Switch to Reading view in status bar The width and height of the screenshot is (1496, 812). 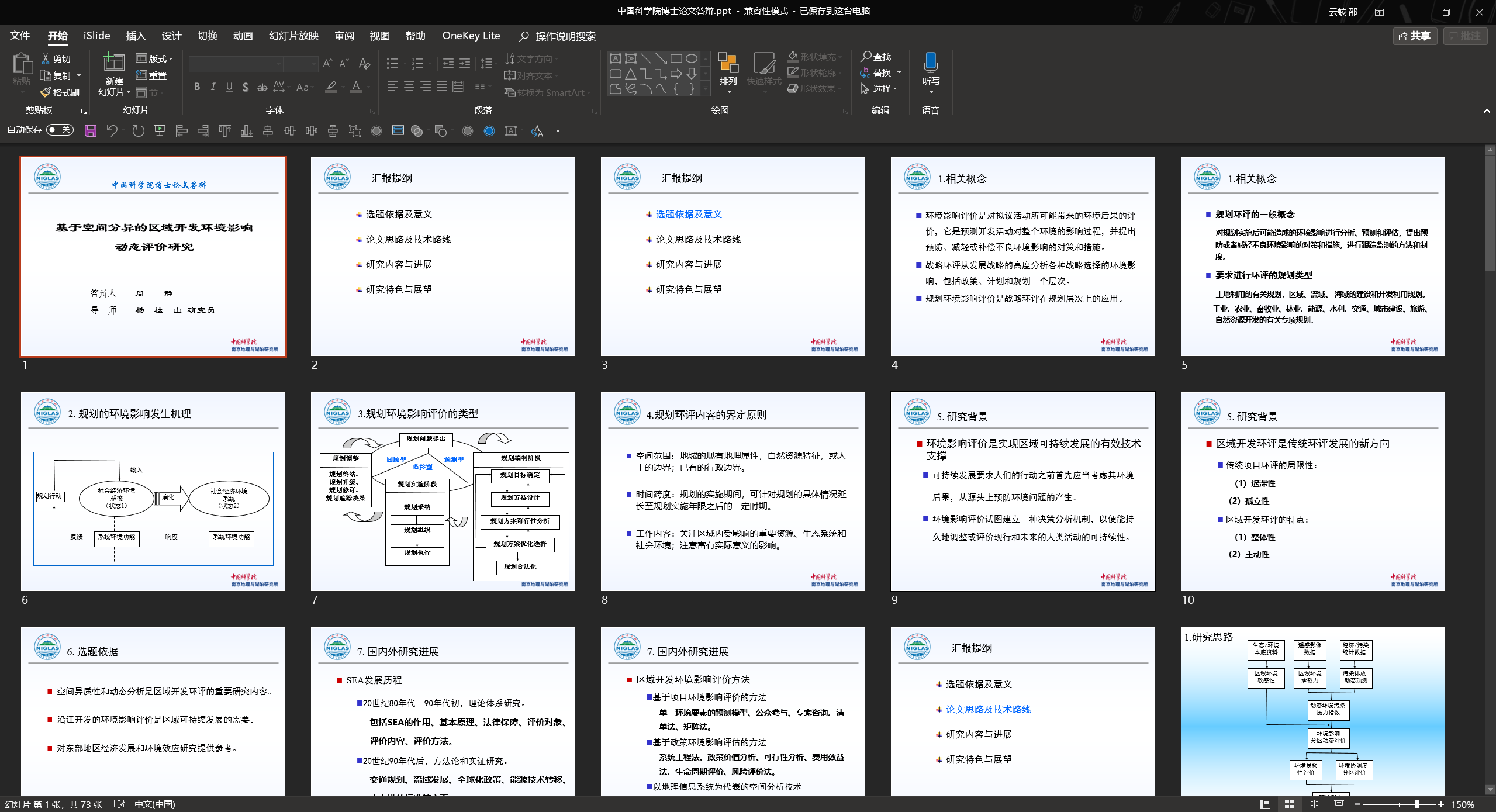1314,804
